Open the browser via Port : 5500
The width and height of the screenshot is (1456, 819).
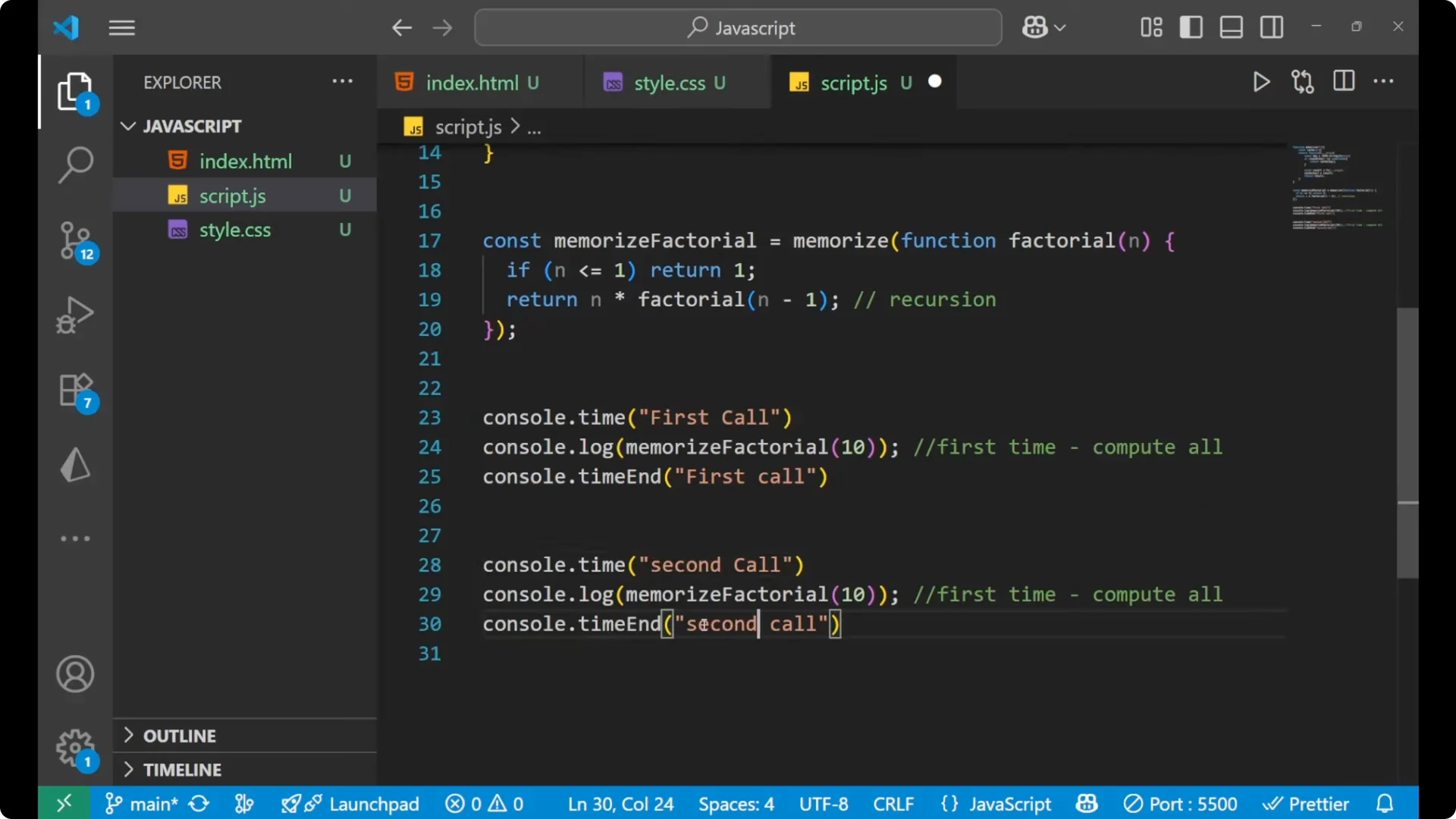pyautogui.click(x=1181, y=804)
